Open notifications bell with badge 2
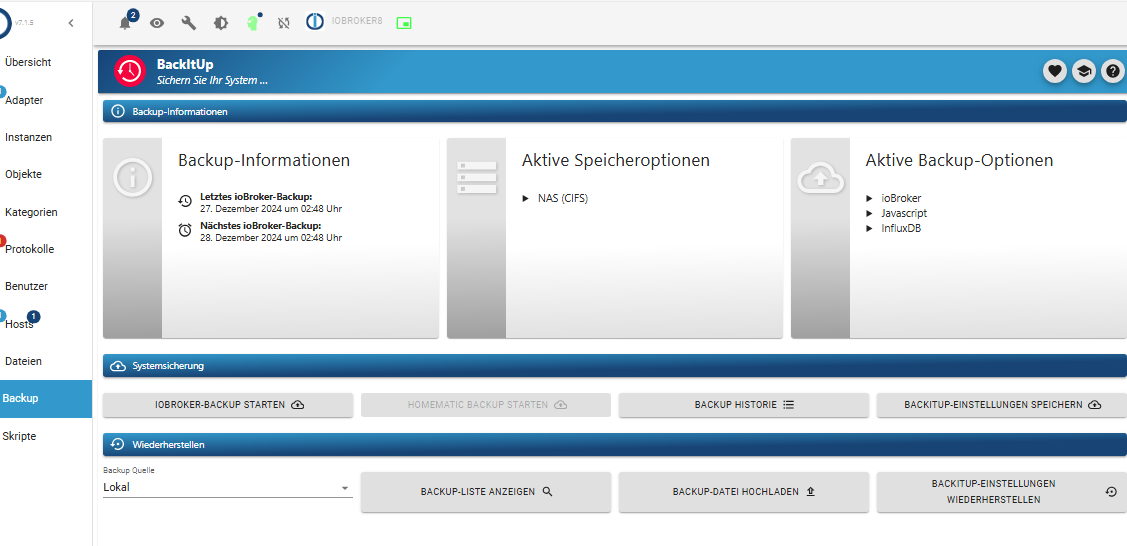The height and width of the screenshot is (546, 1127). pos(126,22)
